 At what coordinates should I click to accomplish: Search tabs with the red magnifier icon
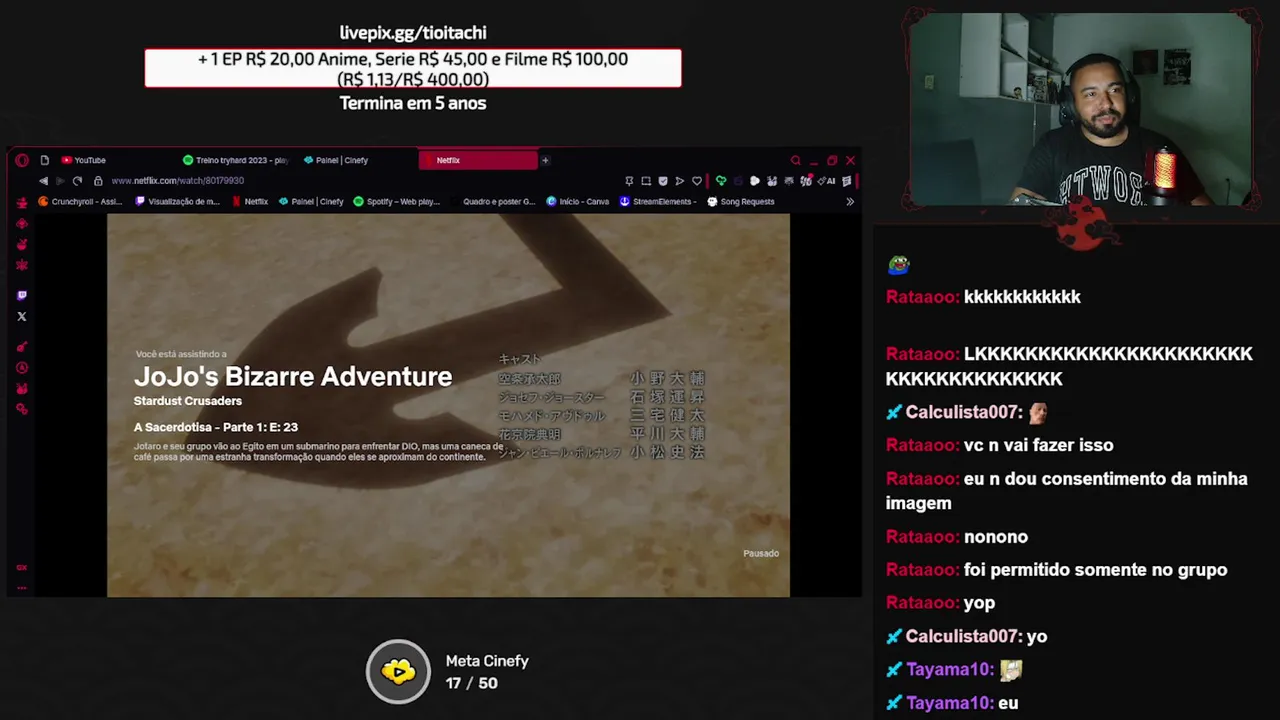(x=795, y=160)
